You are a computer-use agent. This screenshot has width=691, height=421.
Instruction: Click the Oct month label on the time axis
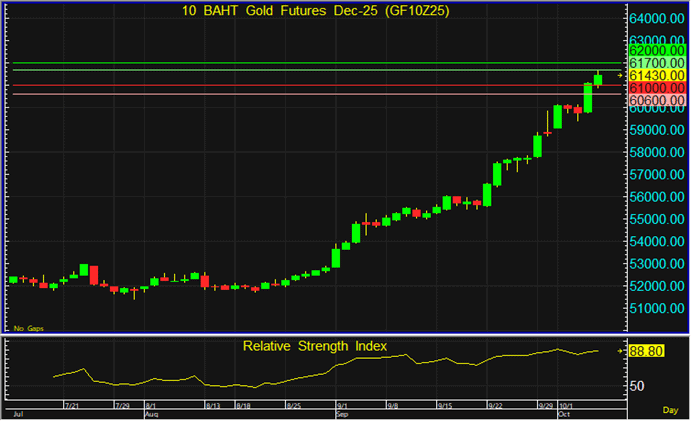563,412
